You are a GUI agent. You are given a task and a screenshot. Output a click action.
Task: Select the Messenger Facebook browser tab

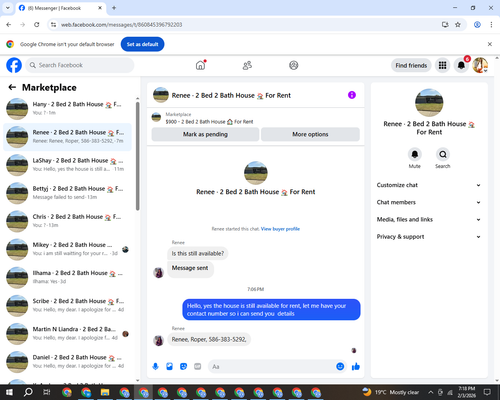coord(60,8)
